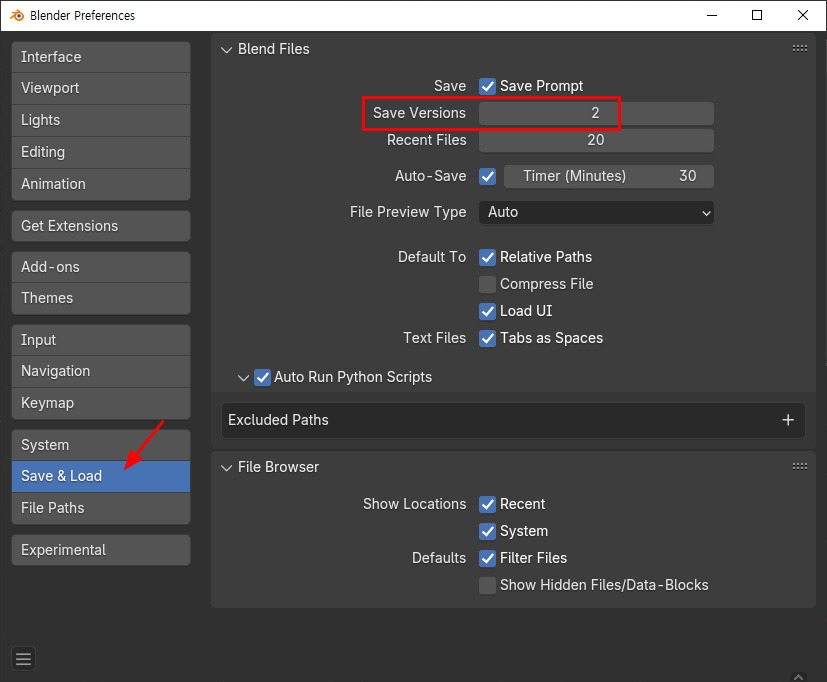Click the Excluded Paths header bar
The height and width of the screenshot is (682, 827).
pyautogui.click(x=513, y=420)
